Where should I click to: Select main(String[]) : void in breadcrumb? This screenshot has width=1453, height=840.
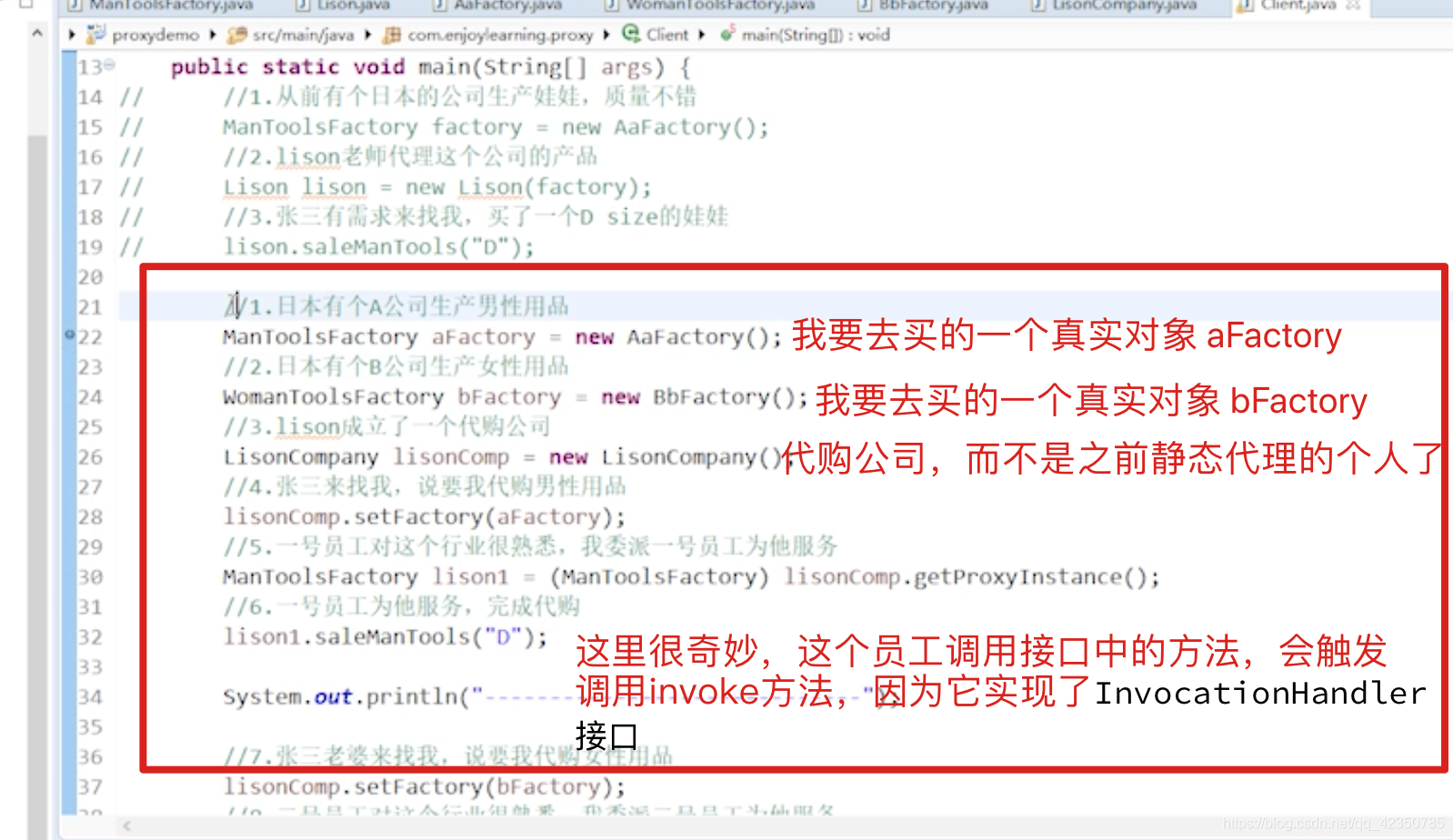(816, 35)
